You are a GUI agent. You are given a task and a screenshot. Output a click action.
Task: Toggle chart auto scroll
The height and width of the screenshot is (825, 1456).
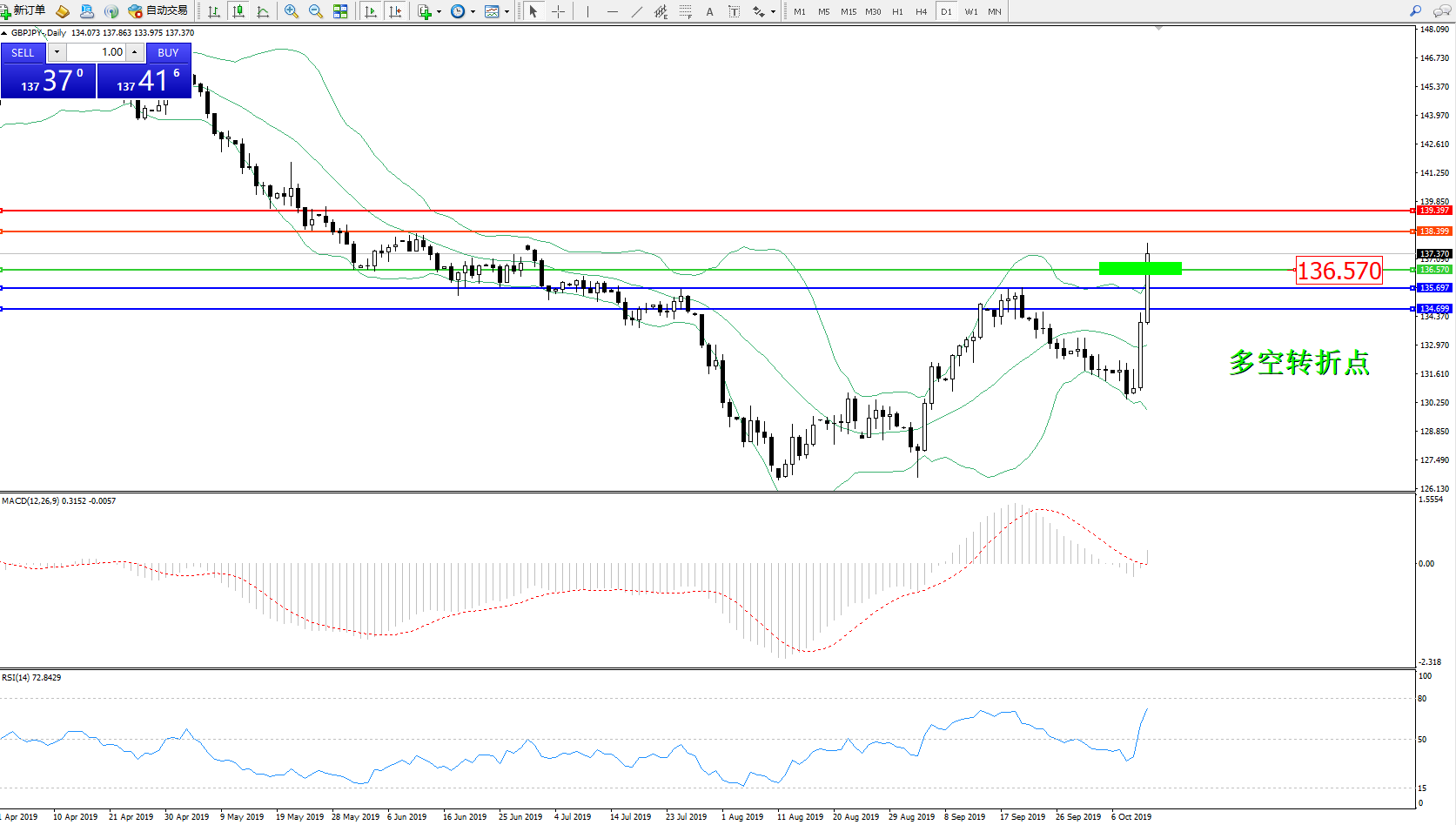coord(371,11)
